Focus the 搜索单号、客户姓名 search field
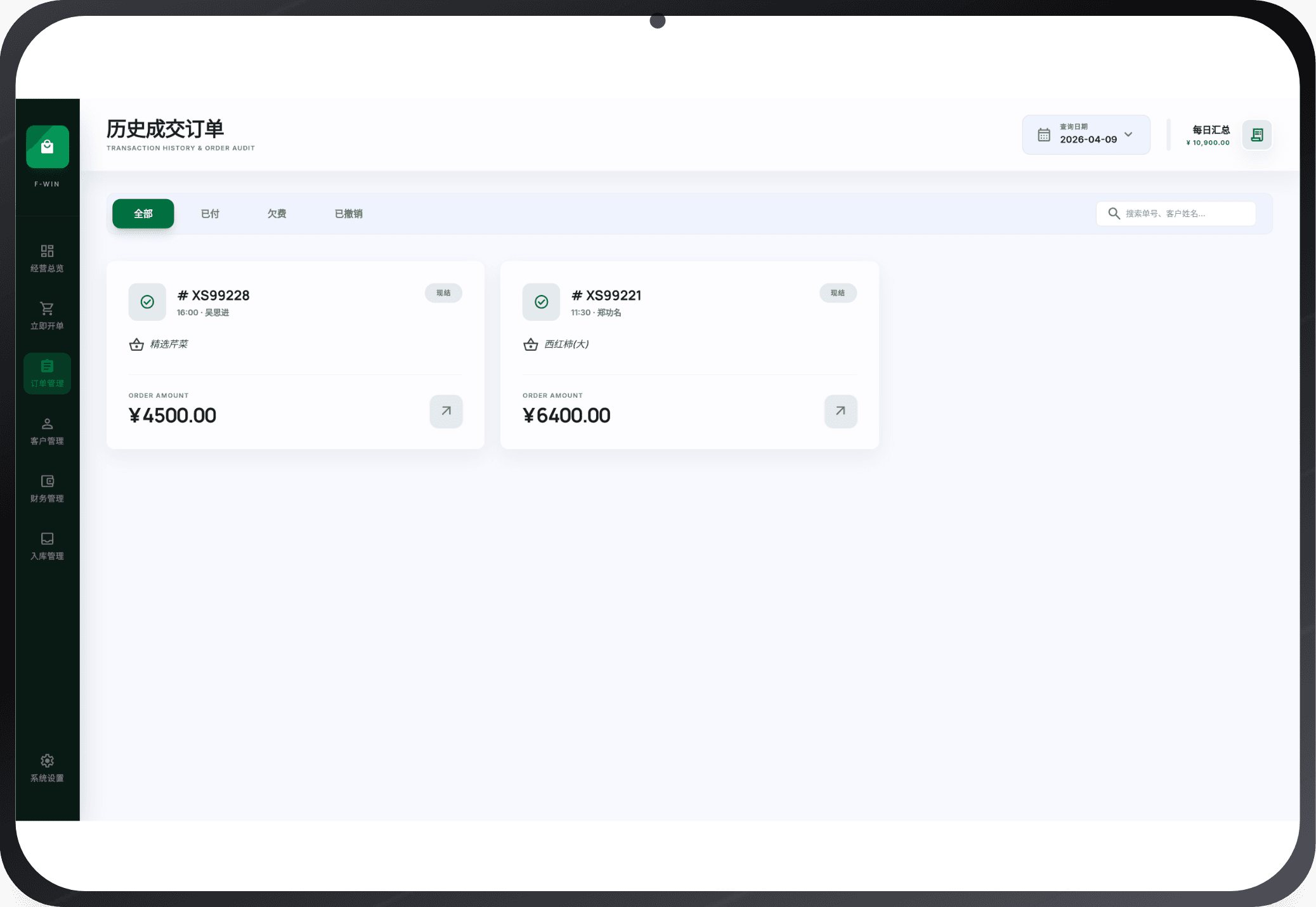 pos(1176,214)
